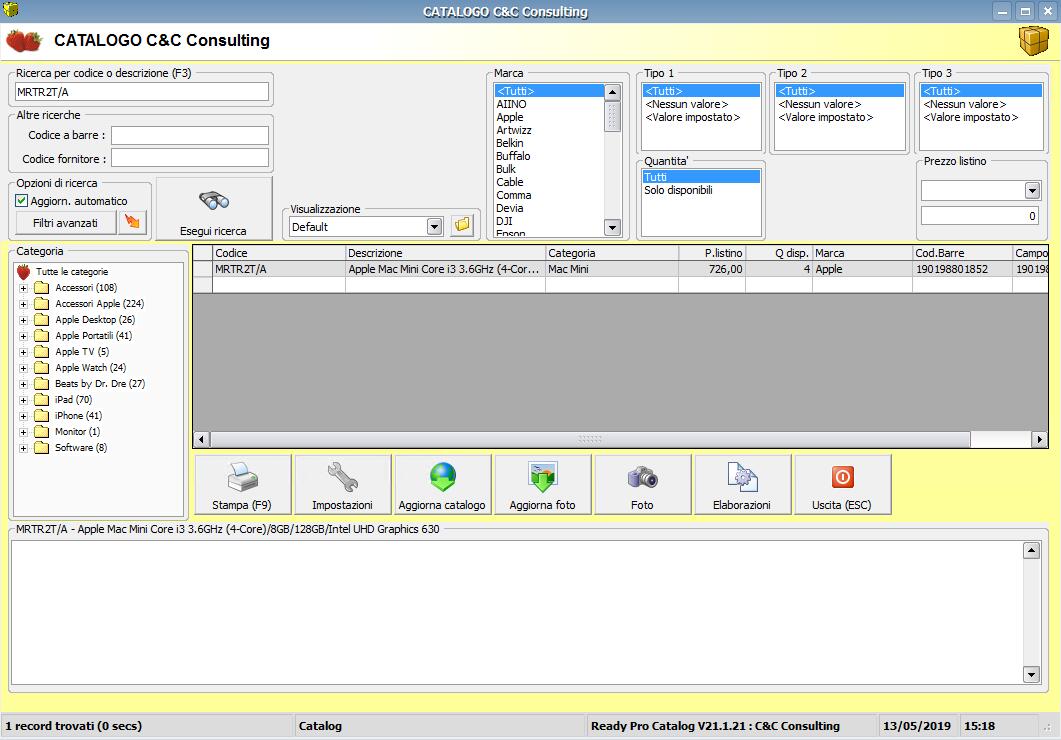Expand the Beats by Dr. Dre category

24,384
